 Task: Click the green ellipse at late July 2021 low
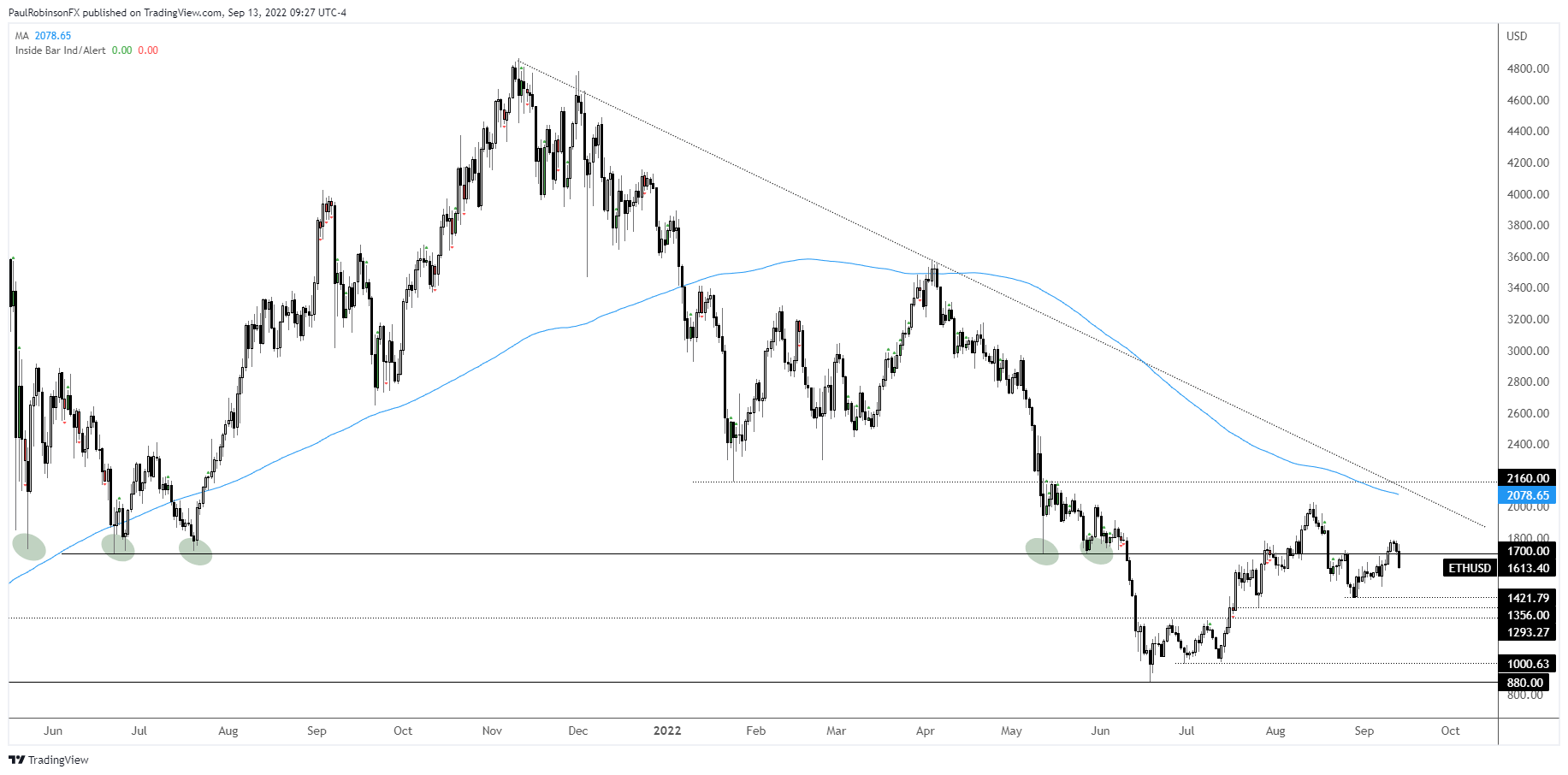[x=195, y=552]
